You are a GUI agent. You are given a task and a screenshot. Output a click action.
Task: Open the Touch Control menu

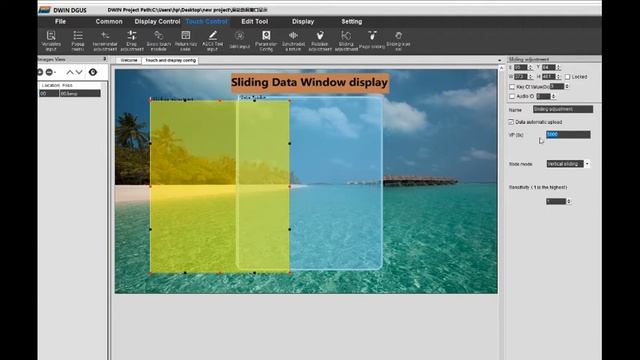207,22
